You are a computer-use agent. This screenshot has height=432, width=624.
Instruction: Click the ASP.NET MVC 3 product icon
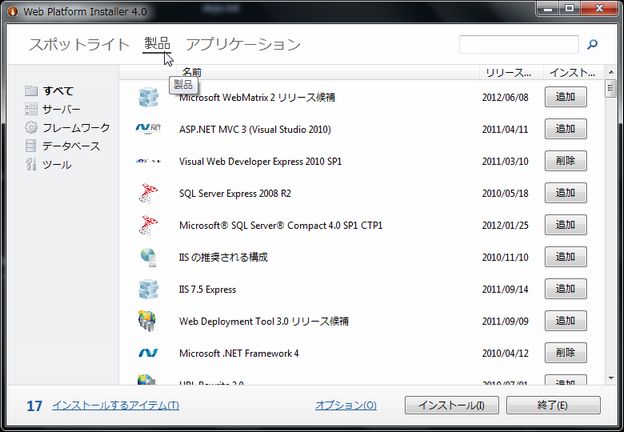[148, 129]
